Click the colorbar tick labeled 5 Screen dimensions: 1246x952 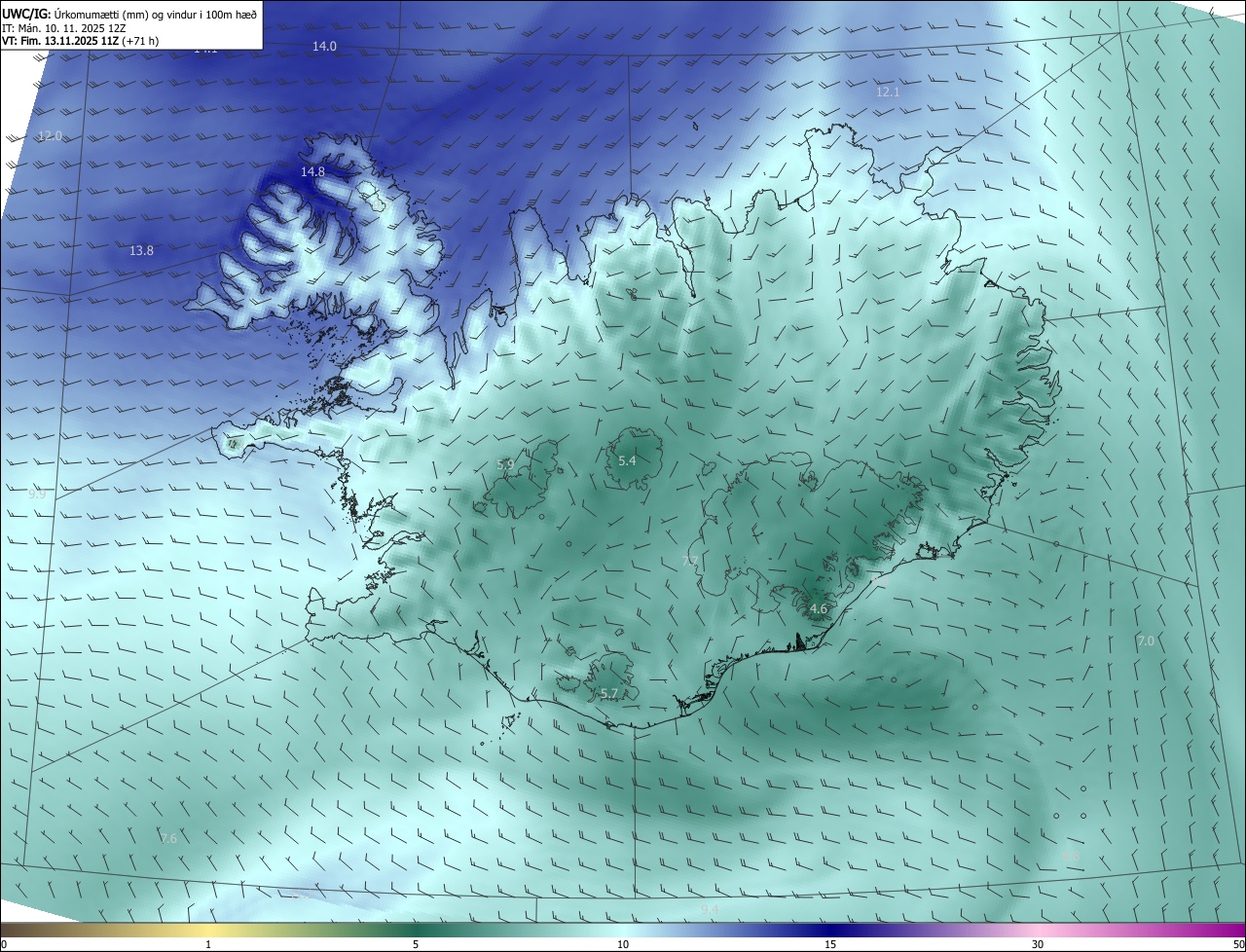pyautogui.click(x=416, y=944)
